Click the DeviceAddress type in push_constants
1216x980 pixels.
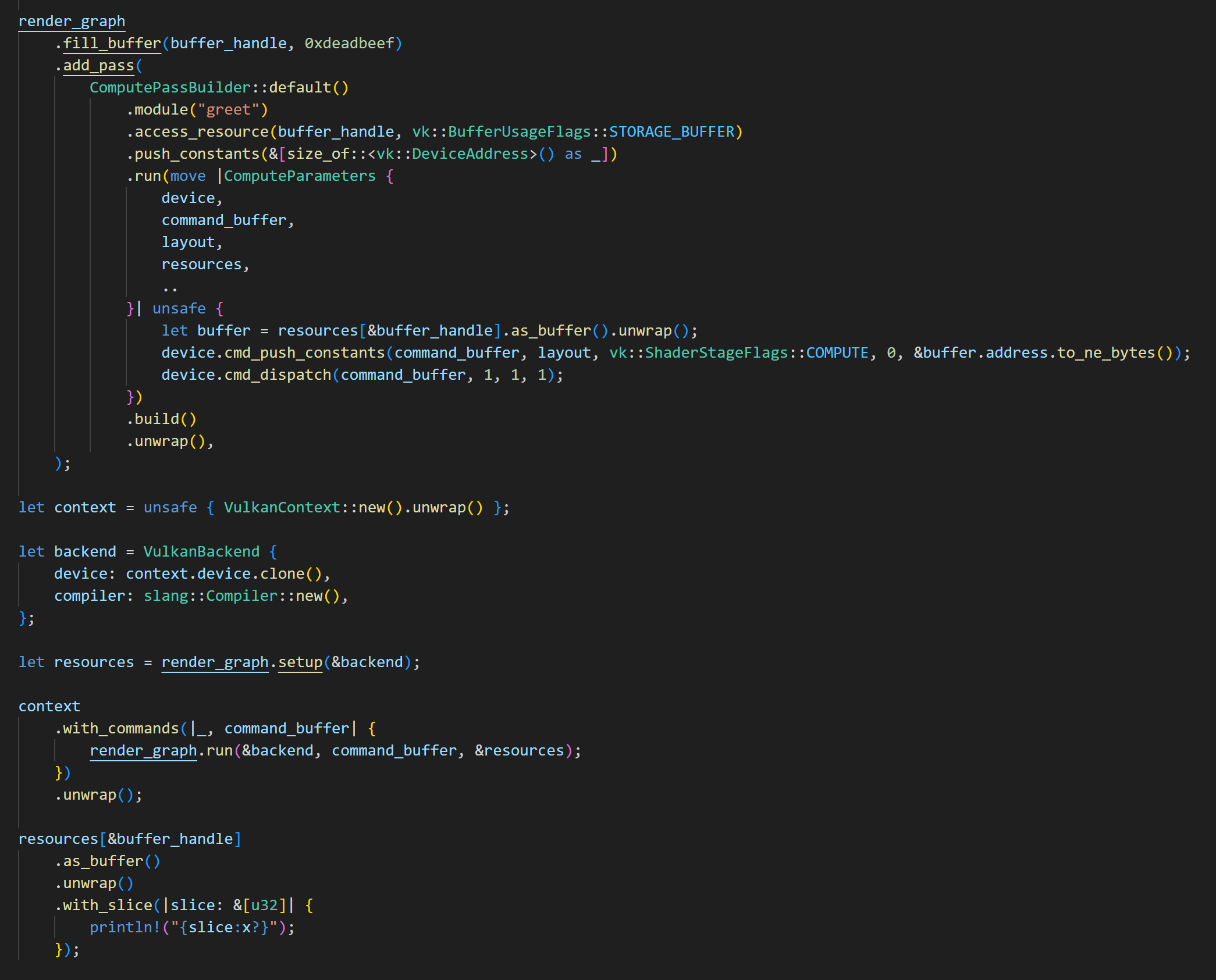(x=470, y=154)
